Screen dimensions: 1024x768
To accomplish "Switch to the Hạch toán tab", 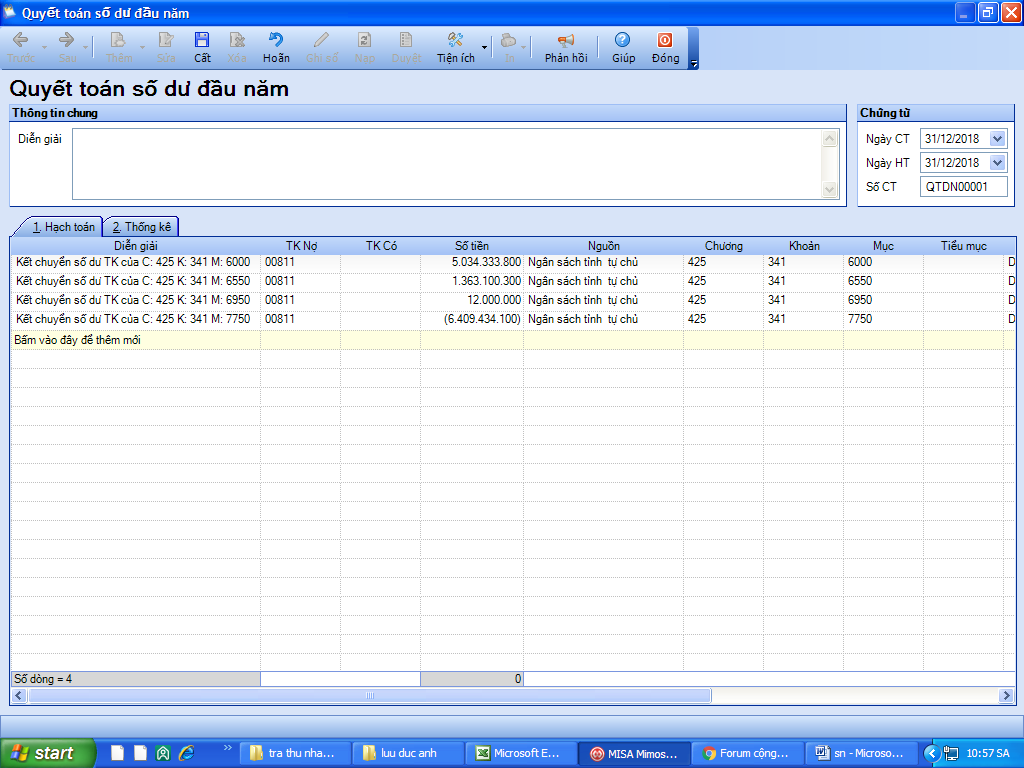I will coord(63,227).
